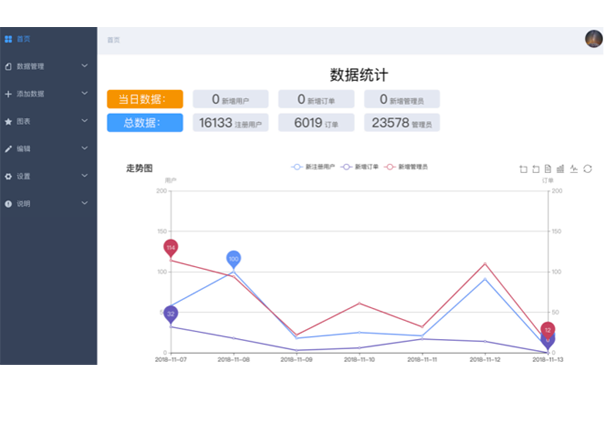Switch chart to line view icon
Screen dimensions: 604x424
point(574,168)
